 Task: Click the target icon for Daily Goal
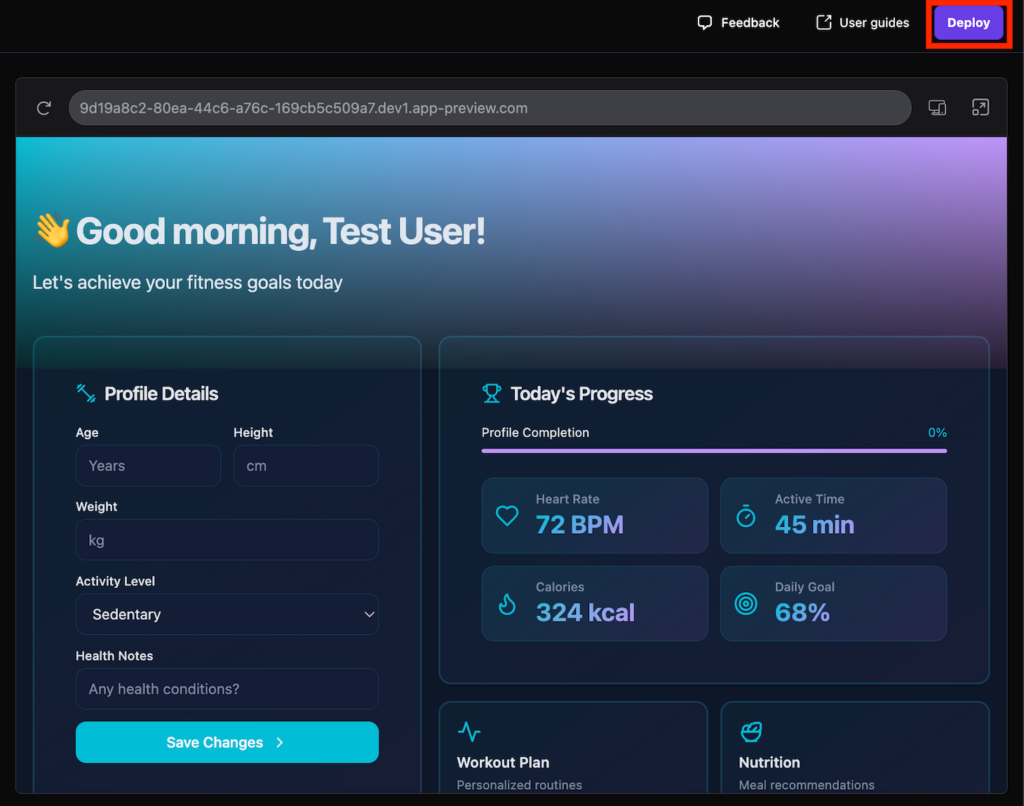746,604
